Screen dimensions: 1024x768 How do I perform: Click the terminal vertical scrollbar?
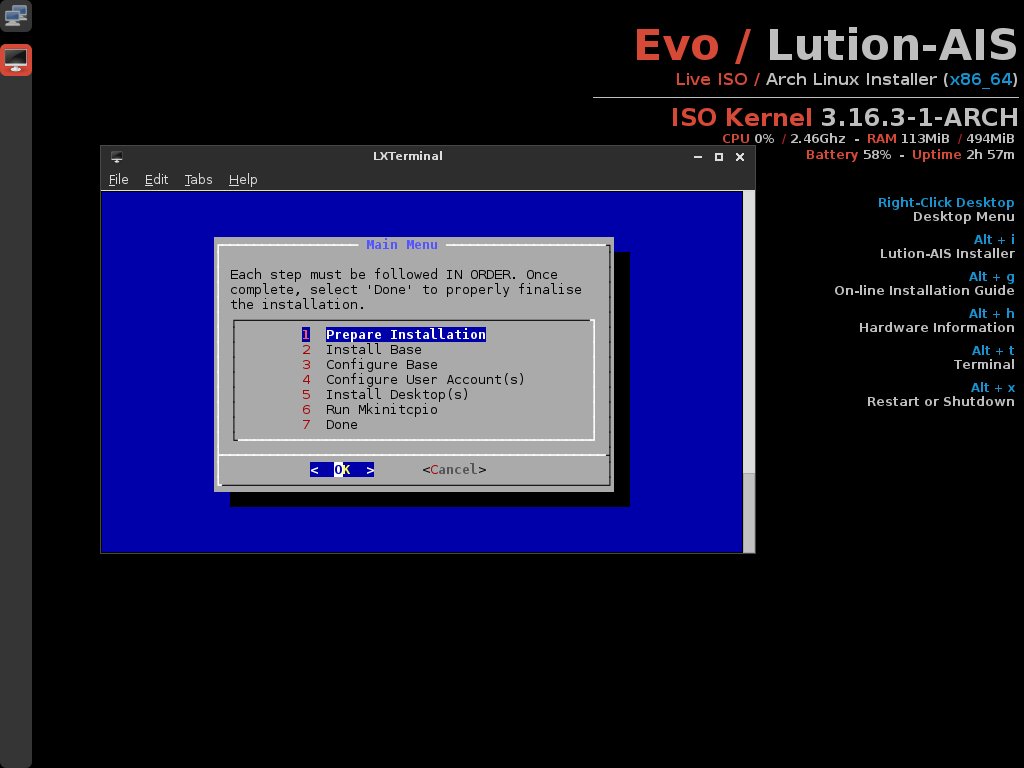tap(749, 372)
